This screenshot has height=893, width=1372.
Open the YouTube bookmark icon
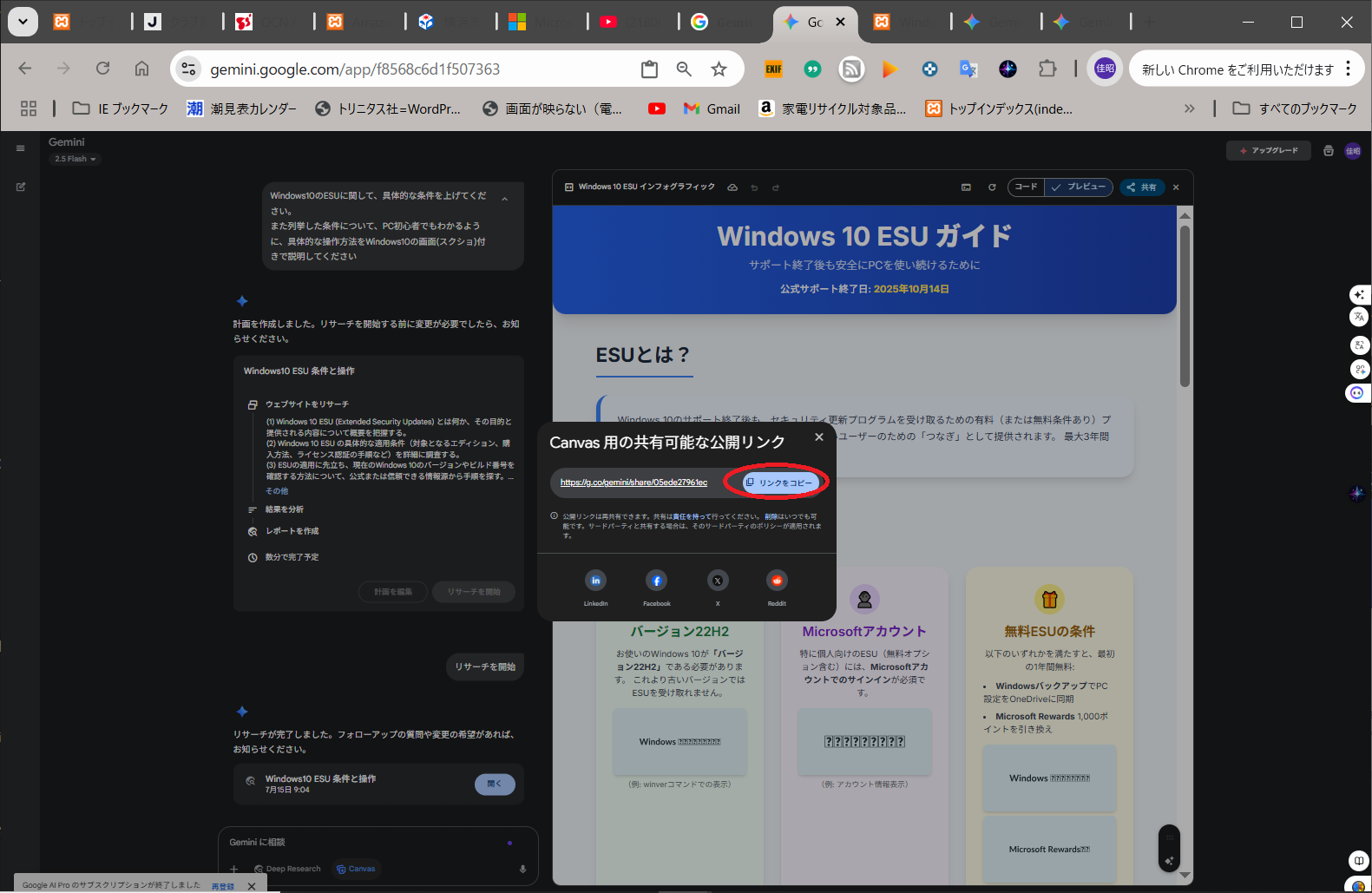coord(657,108)
